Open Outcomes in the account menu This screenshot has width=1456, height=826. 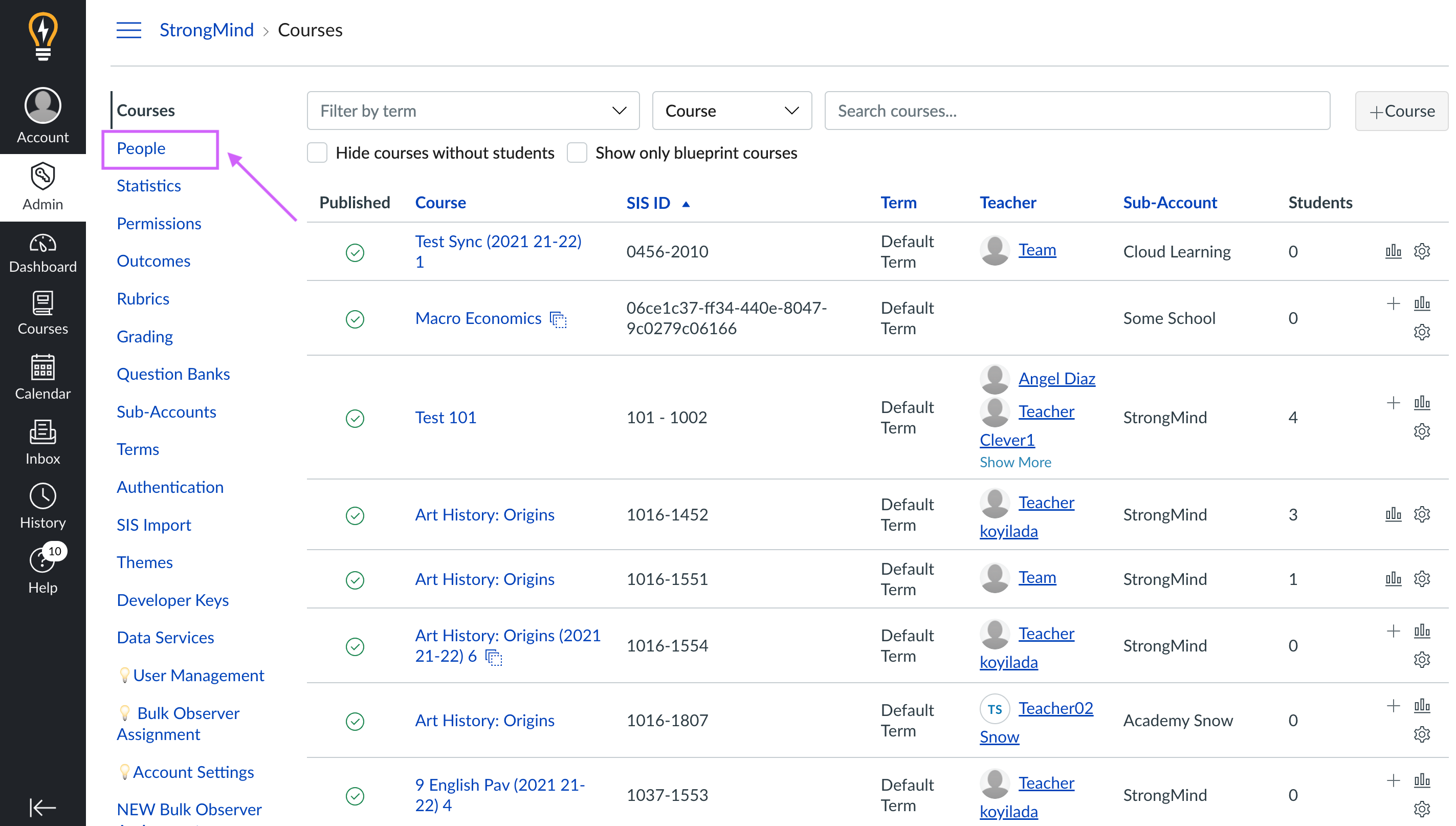[x=153, y=261]
